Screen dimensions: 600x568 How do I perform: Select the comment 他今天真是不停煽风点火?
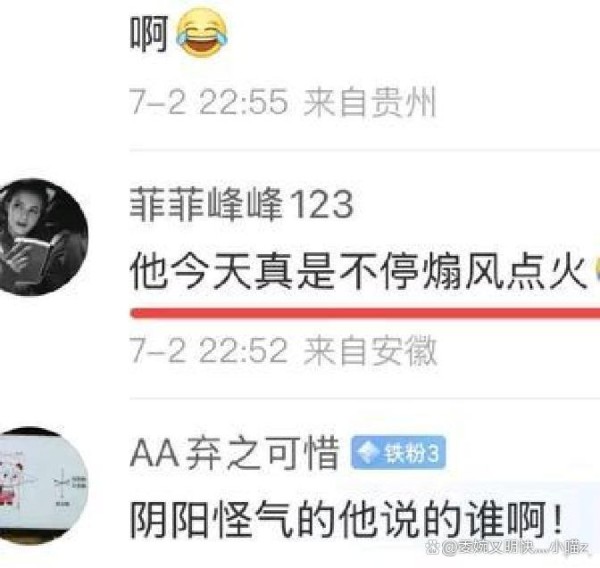point(358,273)
